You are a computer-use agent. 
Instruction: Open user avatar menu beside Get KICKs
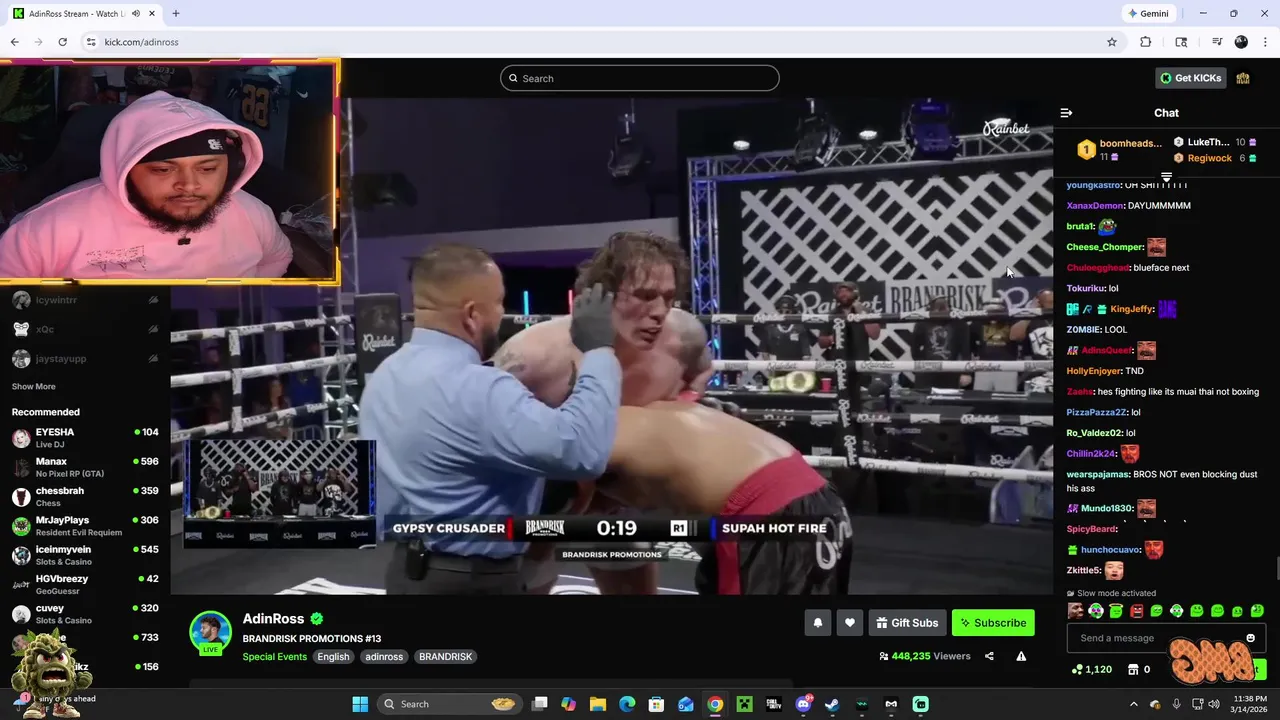[x=1243, y=78]
